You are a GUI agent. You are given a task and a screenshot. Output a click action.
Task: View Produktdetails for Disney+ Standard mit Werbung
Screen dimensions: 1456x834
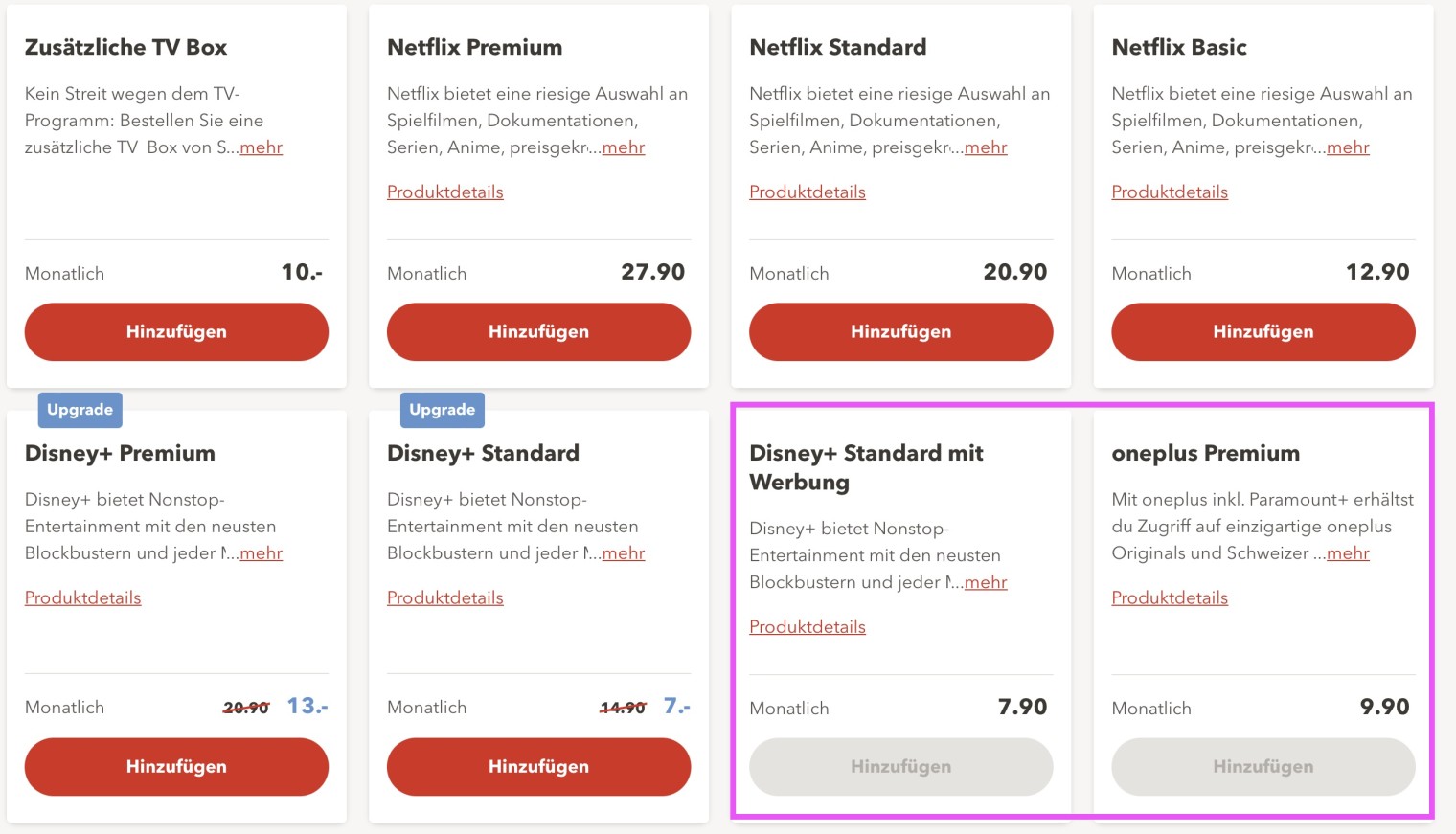tap(808, 627)
